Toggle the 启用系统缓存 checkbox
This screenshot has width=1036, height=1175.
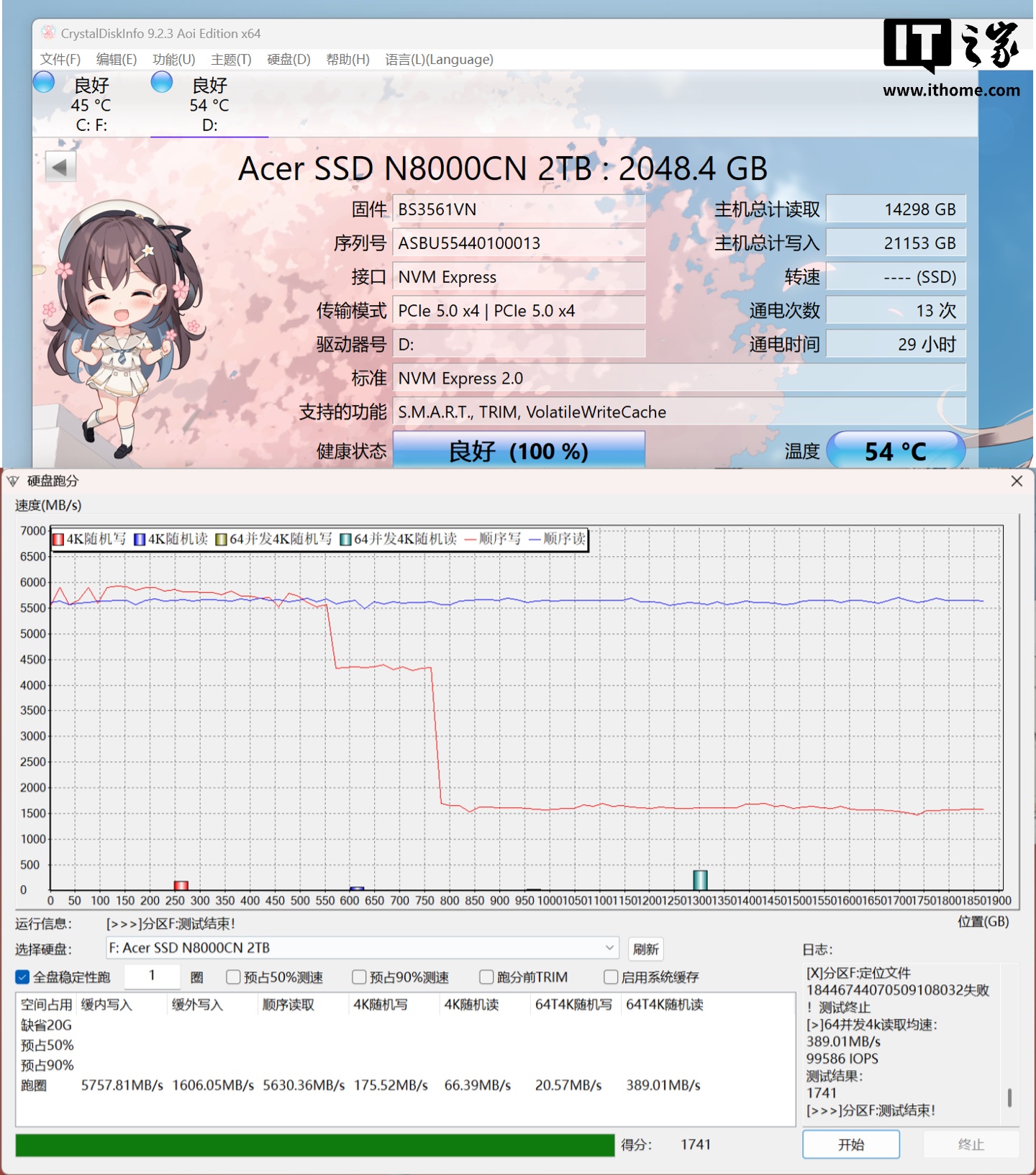[611, 976]
